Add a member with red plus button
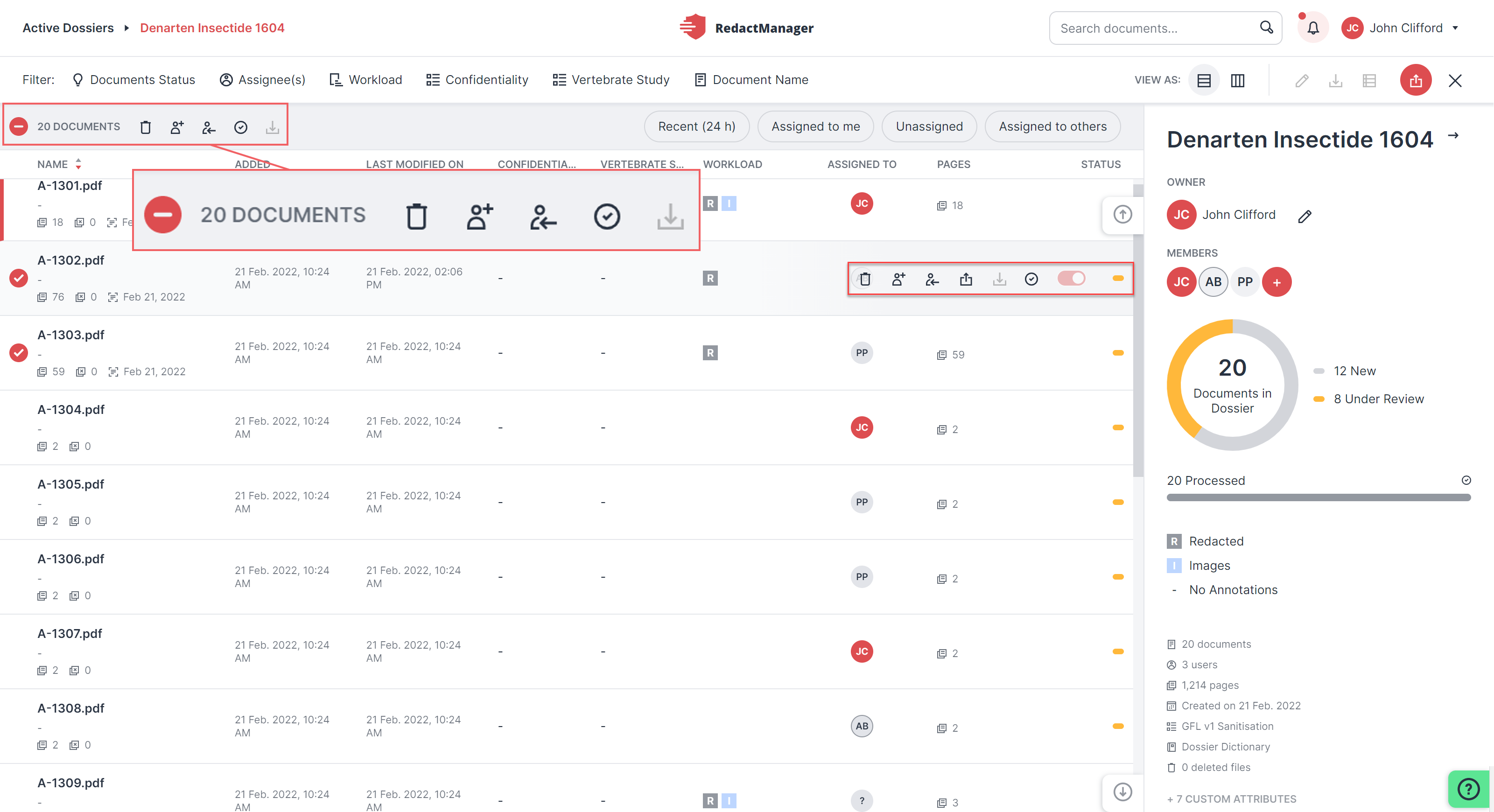This screenshot has height=812, width=1494. [1277, 282]
